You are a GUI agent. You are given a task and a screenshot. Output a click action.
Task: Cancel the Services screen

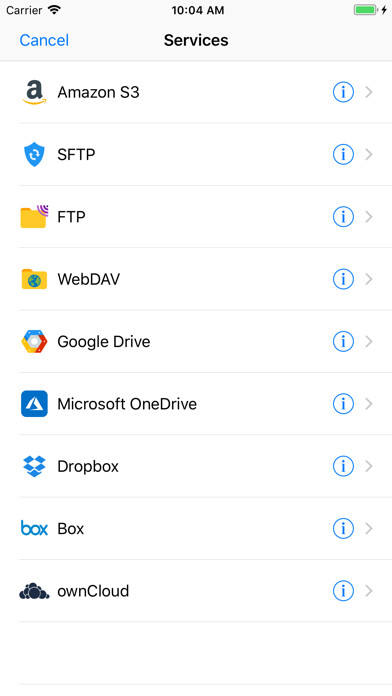(x=44, y=40)
